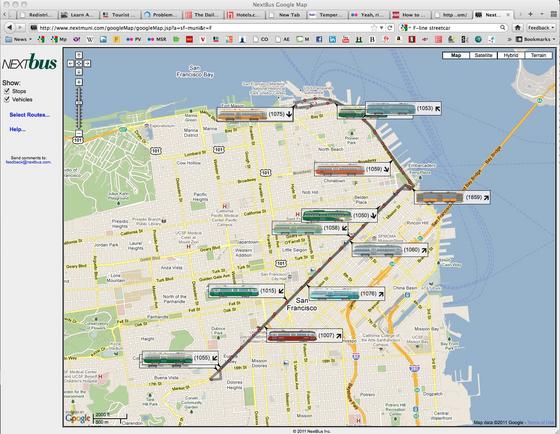560x434 pixels.
Task: Click the feedback@nextbus.com email link
Action: coord(28,162)
